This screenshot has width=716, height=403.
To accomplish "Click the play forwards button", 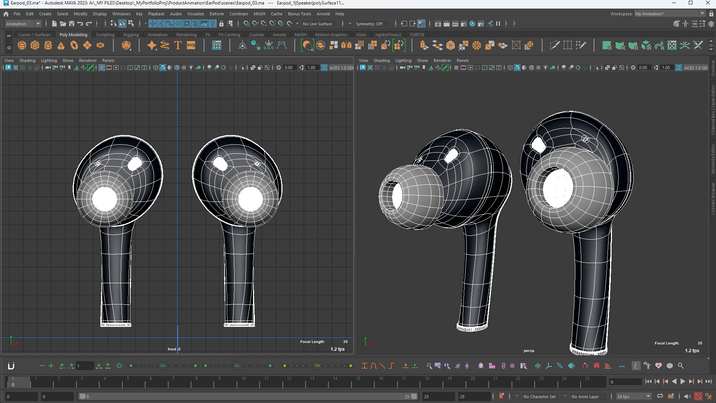I will (x=680, y=381).
